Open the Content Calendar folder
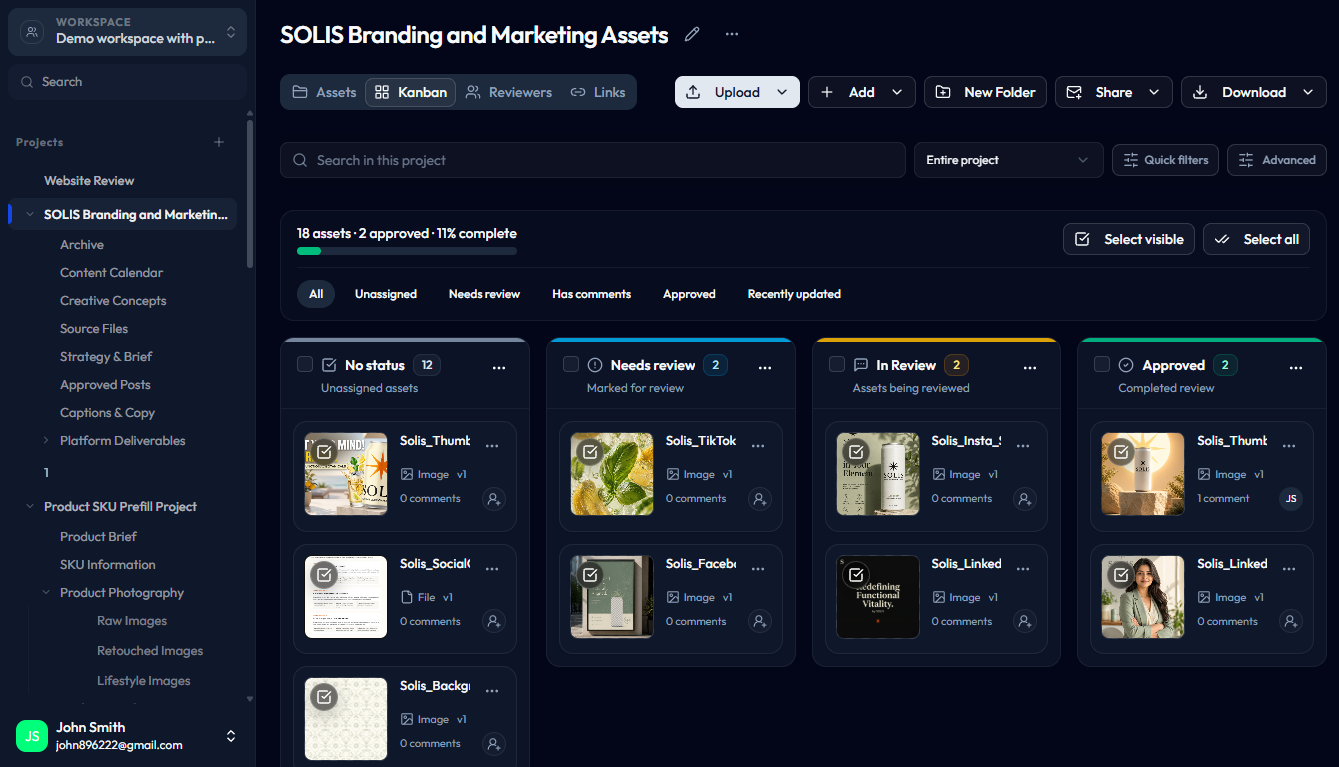 [x=111, y=273]
